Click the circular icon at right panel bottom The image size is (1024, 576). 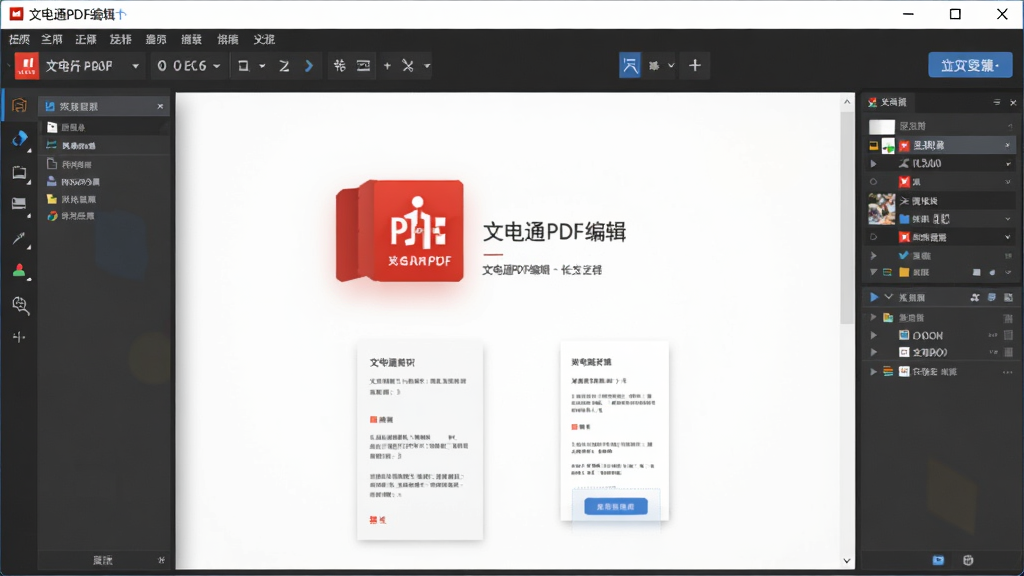click(968, 560)
